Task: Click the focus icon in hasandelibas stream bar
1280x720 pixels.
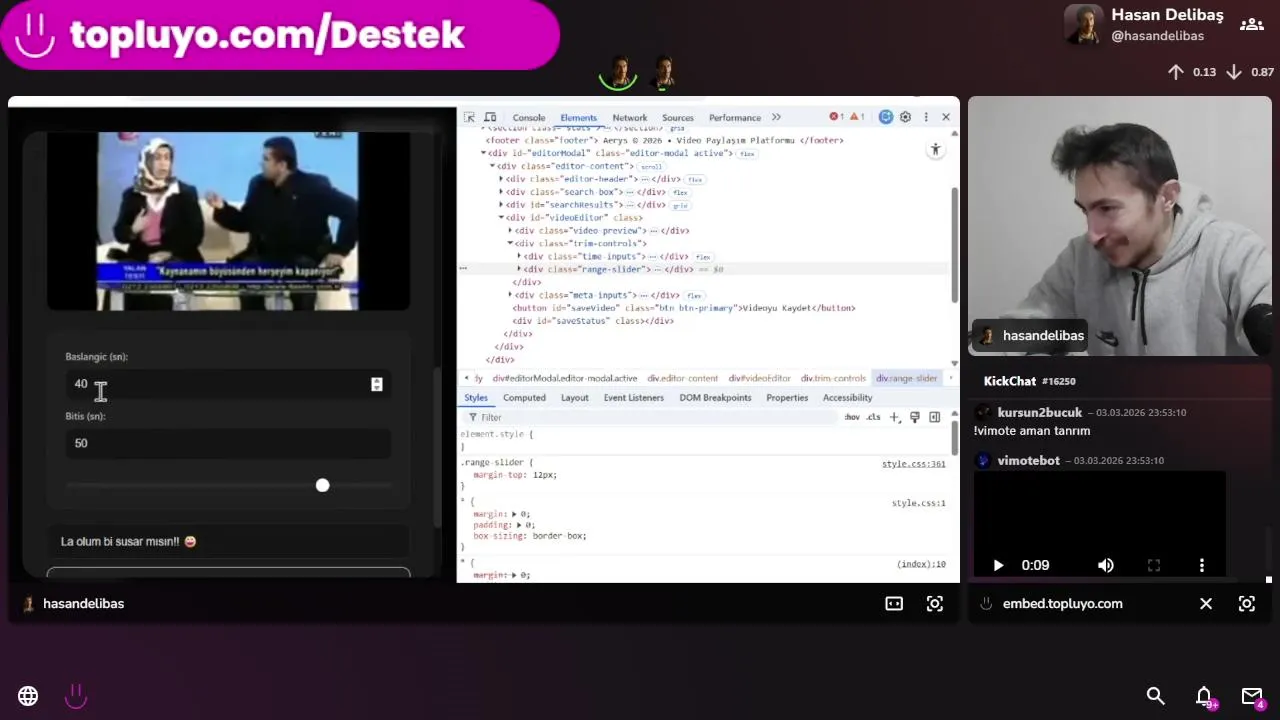Action: [x=935, y=604]
